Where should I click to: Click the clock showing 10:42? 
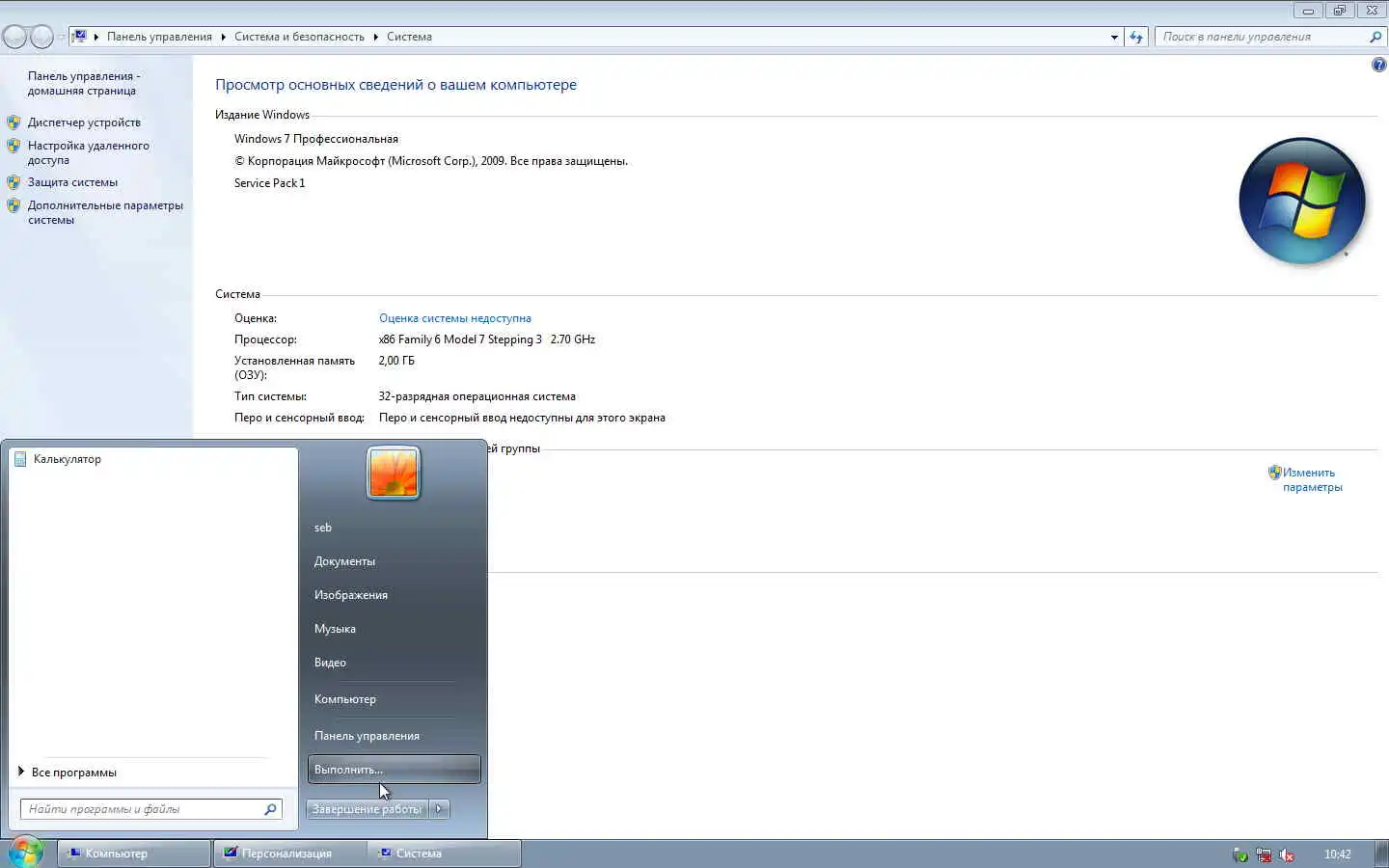[1337, 854]
